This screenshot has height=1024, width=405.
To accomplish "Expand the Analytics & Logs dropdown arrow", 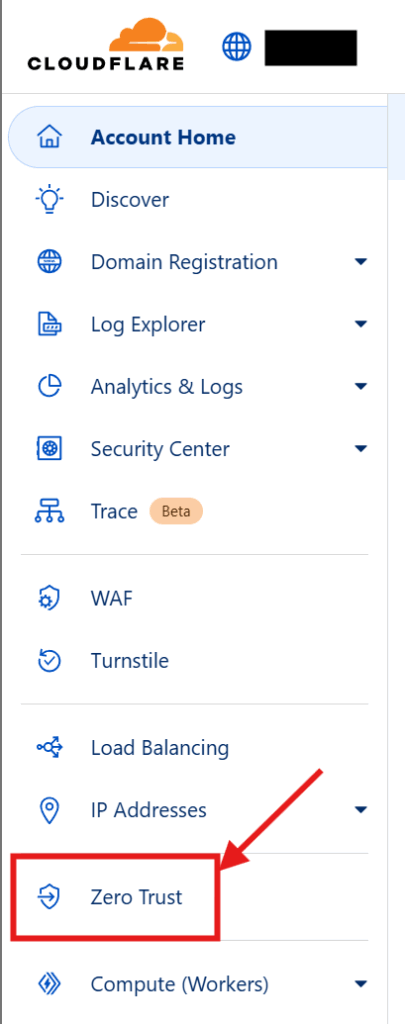I will 361,387.
